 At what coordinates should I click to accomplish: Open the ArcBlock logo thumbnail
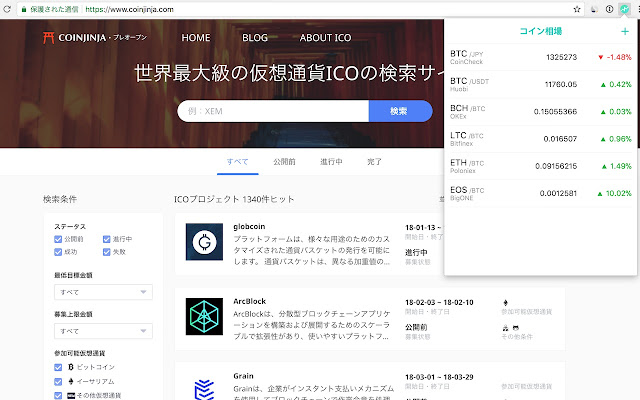[x=204, y=316]
